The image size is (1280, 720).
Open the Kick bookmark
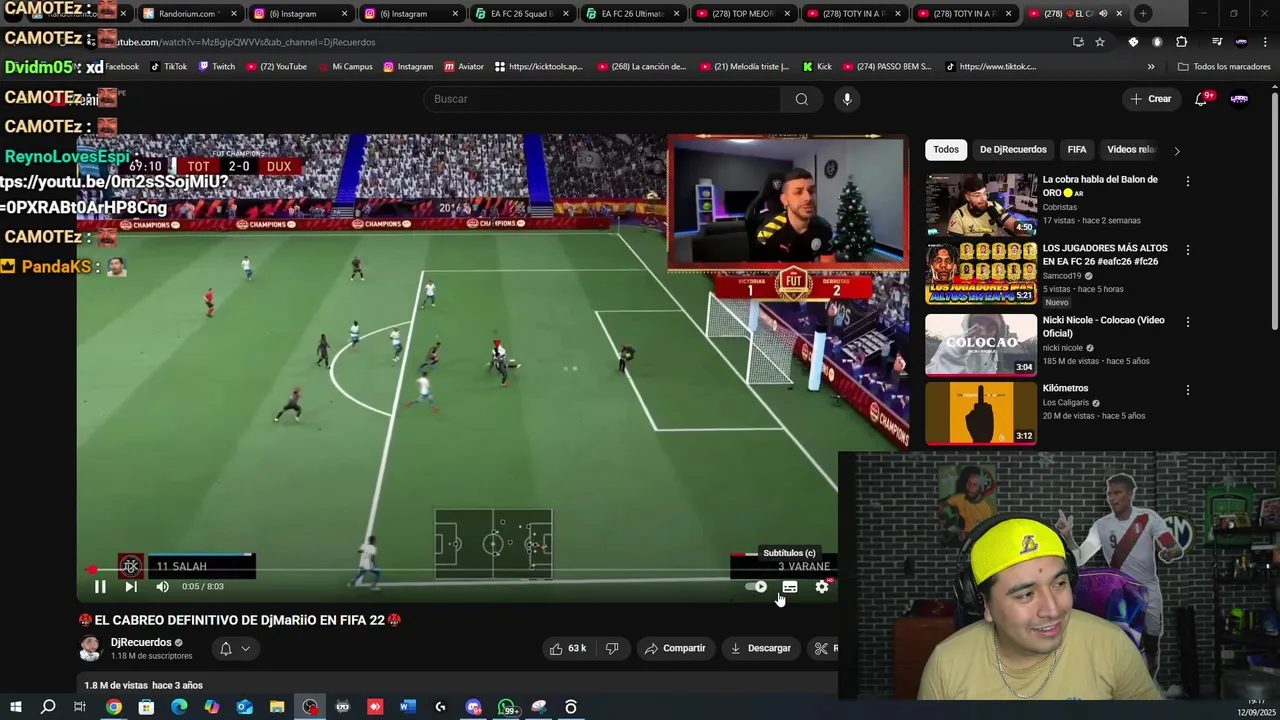tap(817, 67)
